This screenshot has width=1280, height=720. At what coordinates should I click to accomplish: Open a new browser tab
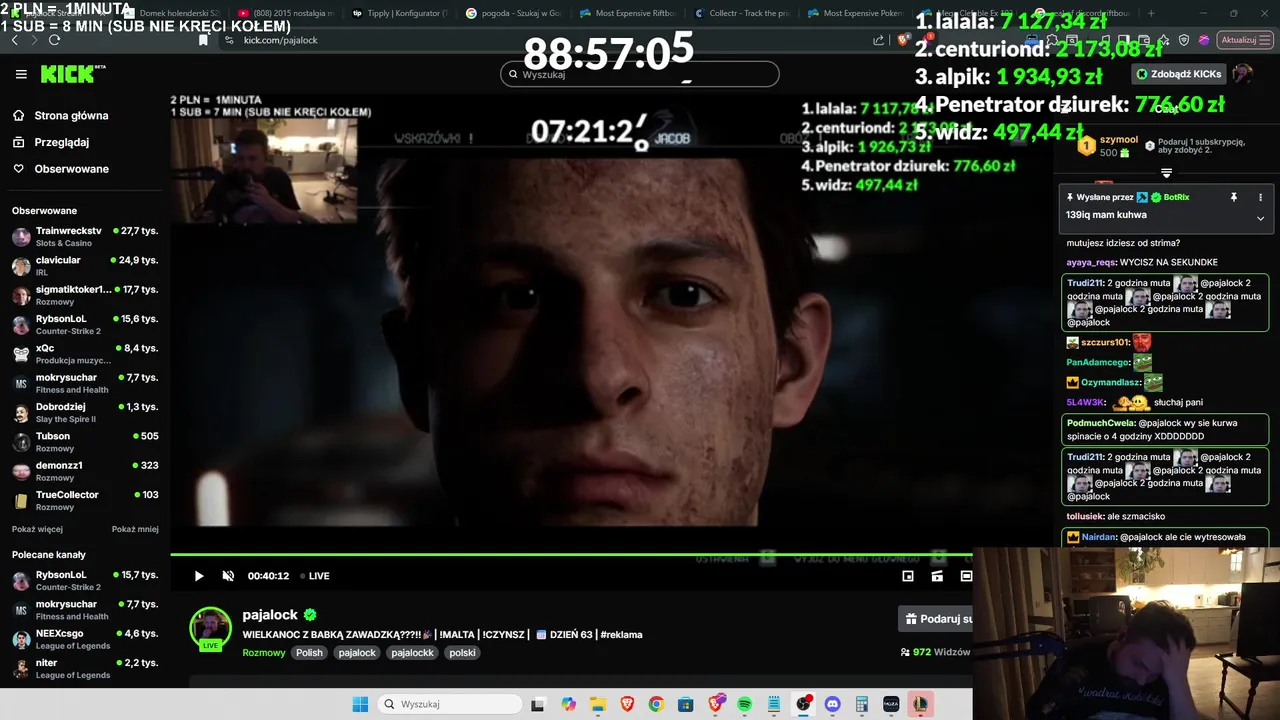point(1151,13)
